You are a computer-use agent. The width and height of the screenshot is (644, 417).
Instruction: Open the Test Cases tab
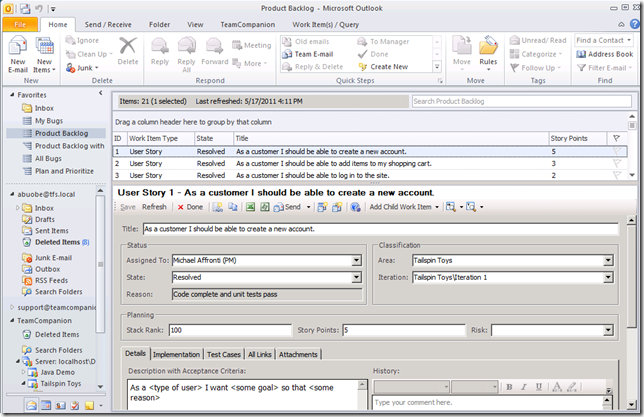pos(222,354)
